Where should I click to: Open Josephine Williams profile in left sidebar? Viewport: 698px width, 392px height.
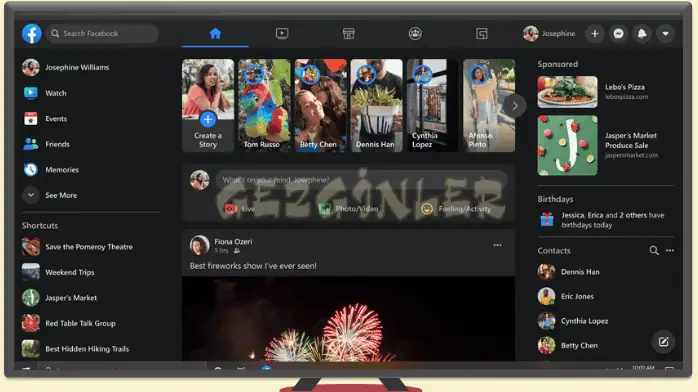(x=66, y=67)
